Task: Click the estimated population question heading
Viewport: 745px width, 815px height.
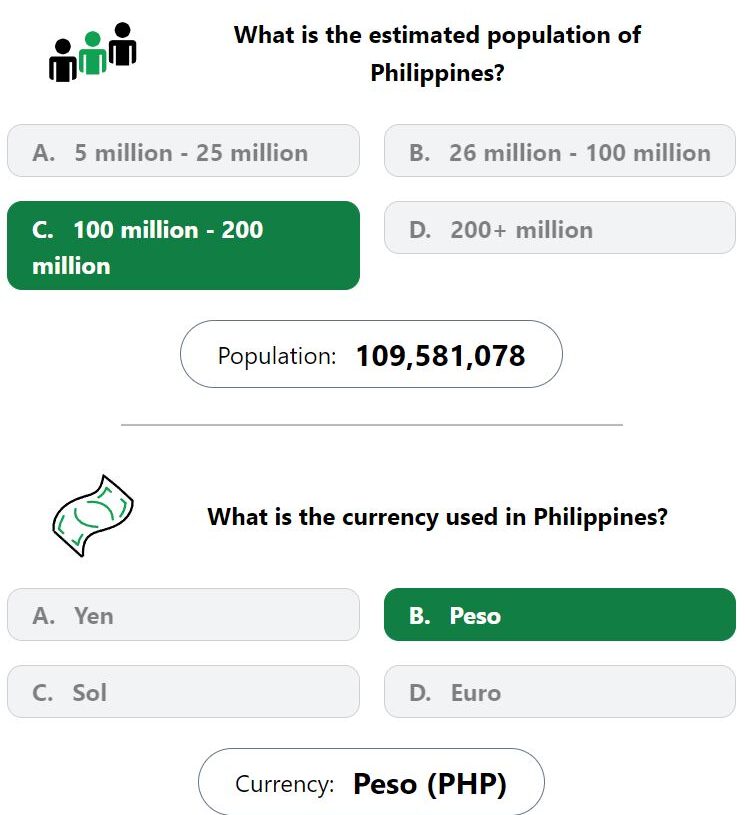Action: (x=437, y=54)
